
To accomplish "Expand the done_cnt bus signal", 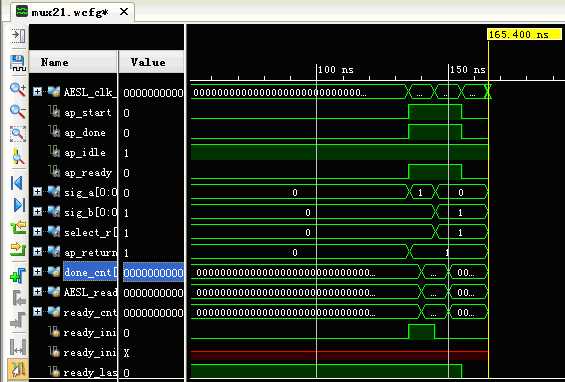I will [x=37, y=271].
